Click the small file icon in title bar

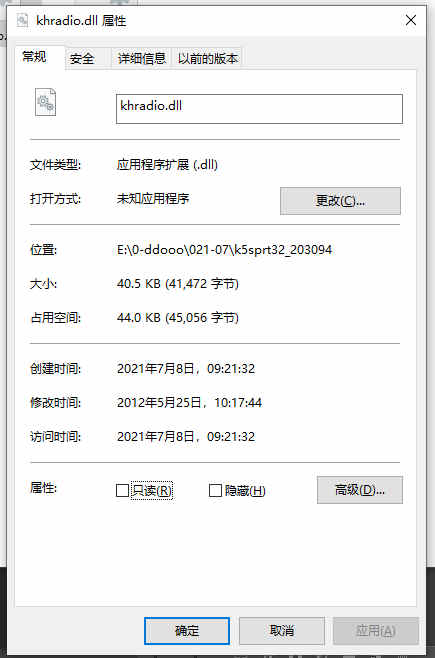[22, 20]
